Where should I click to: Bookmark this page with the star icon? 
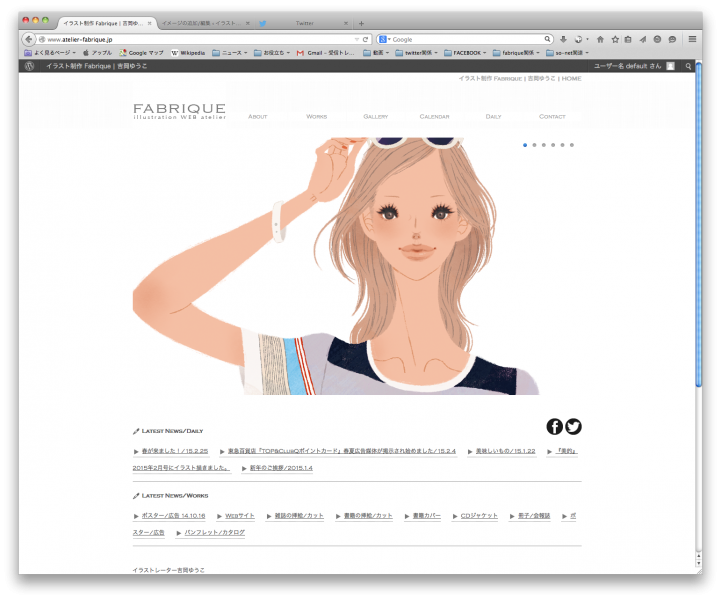[x=615, y=40]
